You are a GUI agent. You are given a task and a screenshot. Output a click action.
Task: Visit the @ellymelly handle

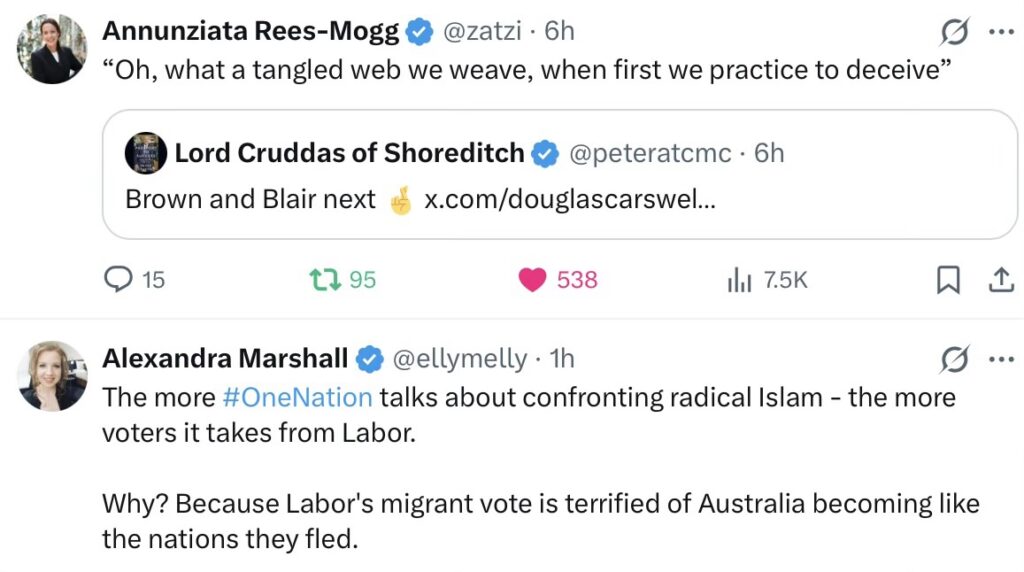point(459,358)
